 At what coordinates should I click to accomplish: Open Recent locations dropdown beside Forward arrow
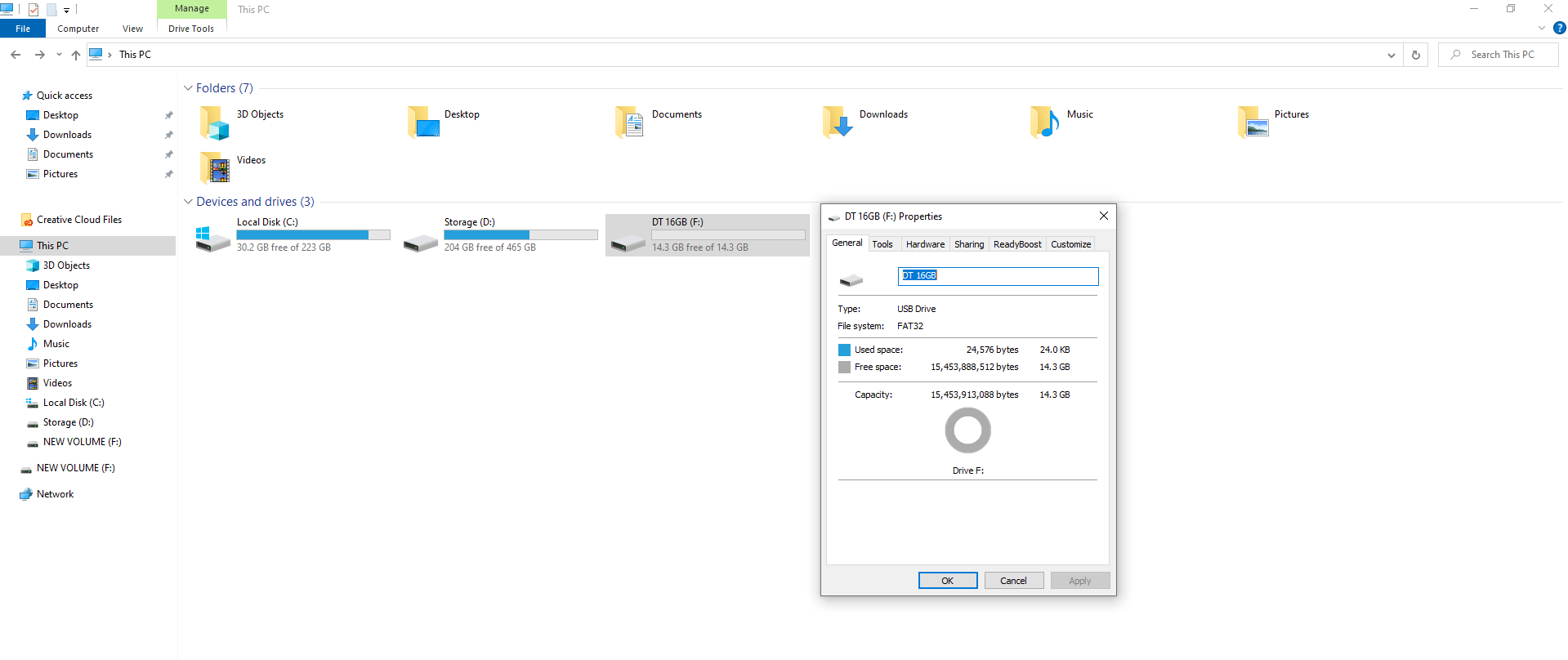click(x=59, y=55)
